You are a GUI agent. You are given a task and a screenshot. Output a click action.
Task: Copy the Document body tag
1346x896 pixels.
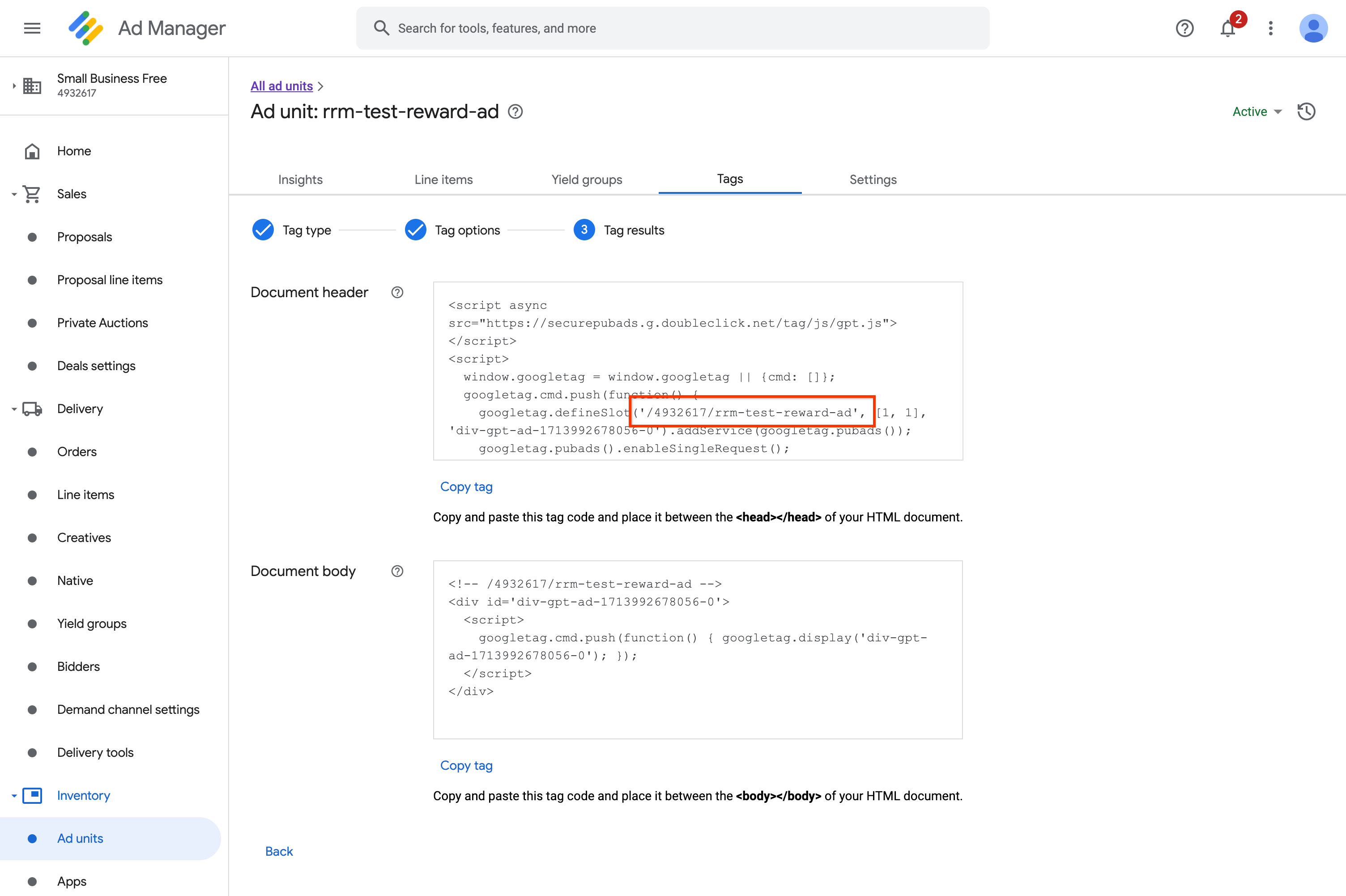466,766
